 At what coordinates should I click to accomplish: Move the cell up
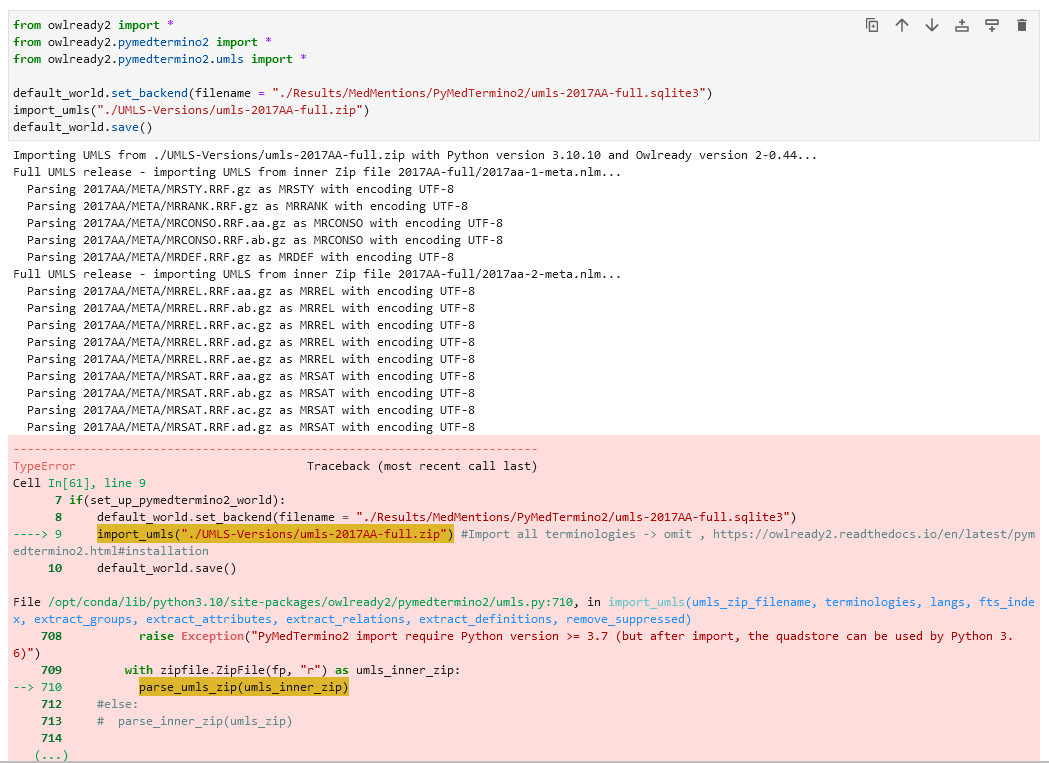coord(902,25)
